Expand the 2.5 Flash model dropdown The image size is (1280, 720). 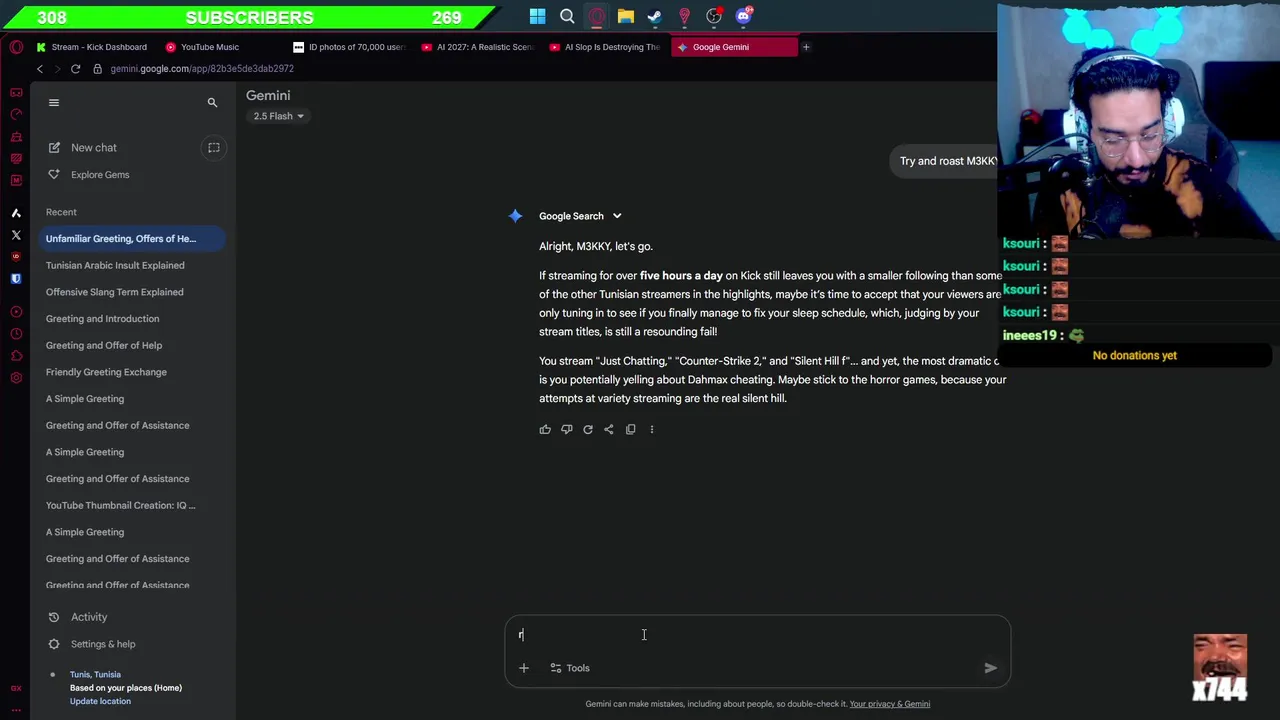click(278, 116)
